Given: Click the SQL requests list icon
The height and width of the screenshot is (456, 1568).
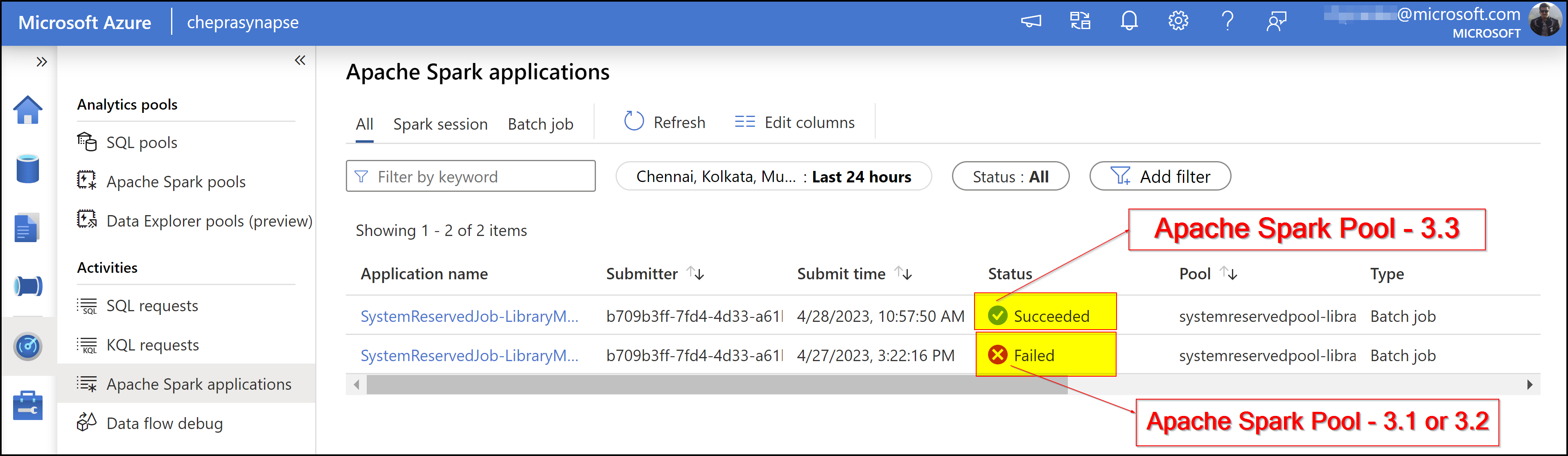Looking at the screenshot, I should 87,305.
